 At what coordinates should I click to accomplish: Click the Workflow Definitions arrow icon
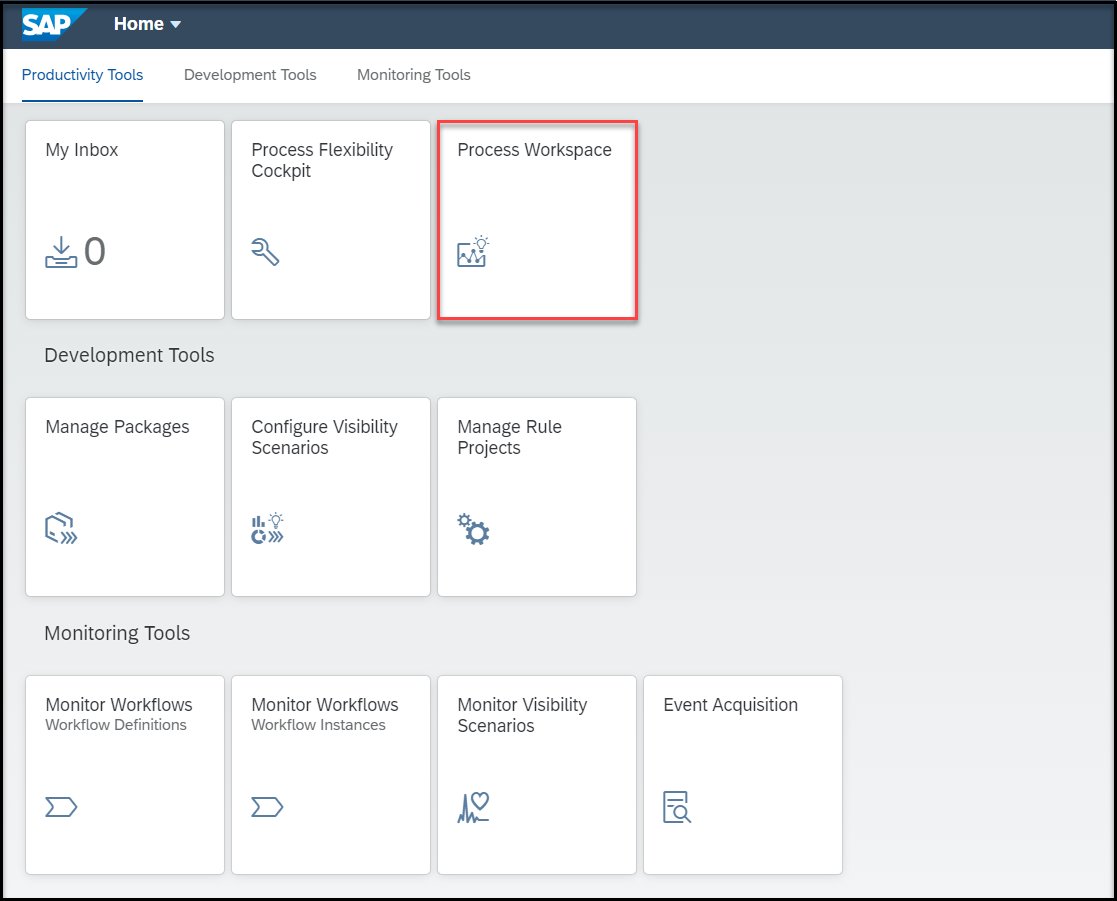(x=61, y=807)
